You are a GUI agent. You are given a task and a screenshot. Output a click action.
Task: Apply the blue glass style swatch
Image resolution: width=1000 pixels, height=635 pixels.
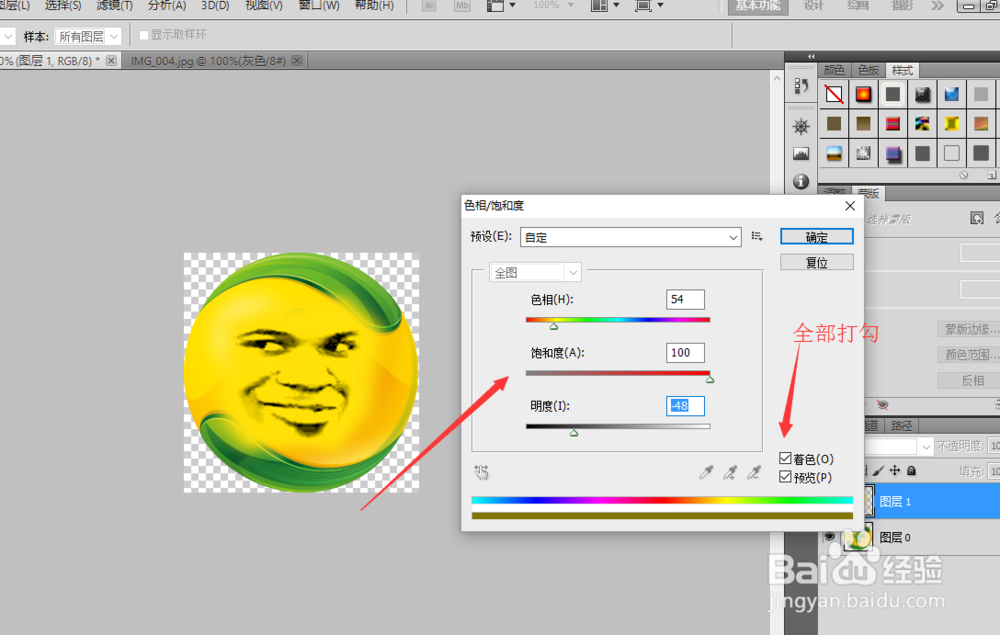(952, 94)
